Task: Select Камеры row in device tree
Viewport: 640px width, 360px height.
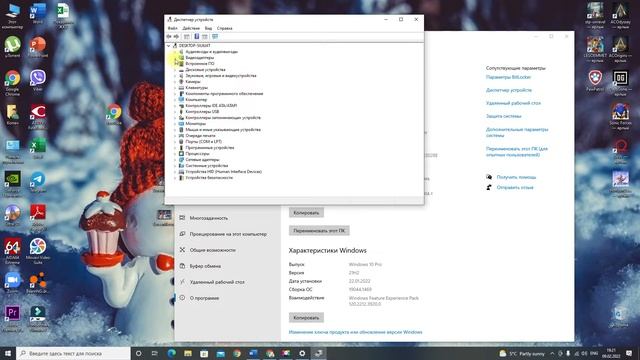Action: click(193, 82)
